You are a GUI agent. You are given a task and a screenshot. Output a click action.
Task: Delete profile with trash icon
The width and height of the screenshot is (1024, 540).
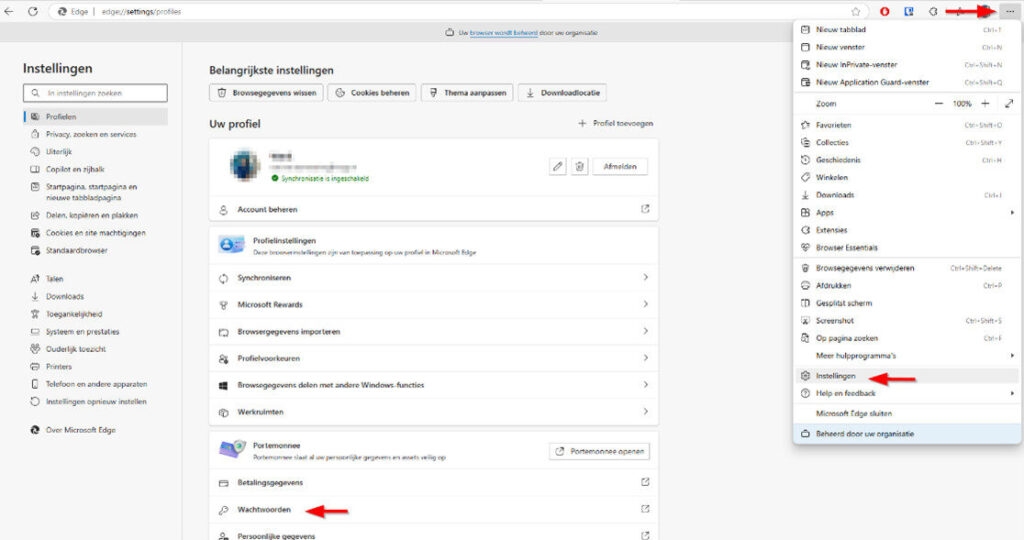[x=579, y=167]
